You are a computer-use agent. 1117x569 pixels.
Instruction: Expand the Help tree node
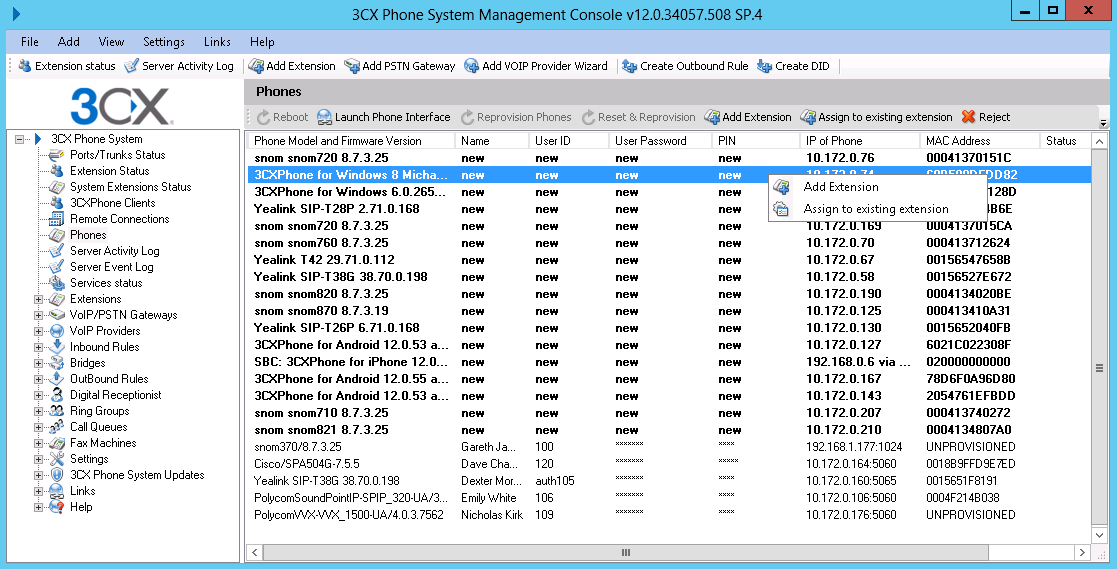38,507
